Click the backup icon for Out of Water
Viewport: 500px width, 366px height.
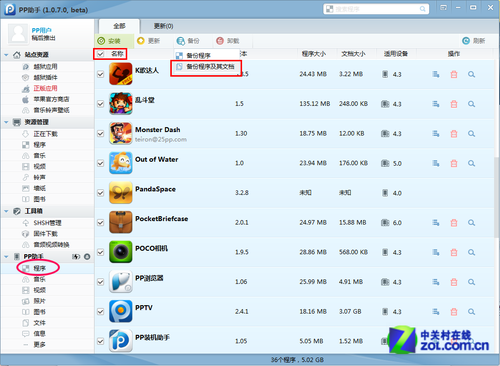(x=436, y=163)
